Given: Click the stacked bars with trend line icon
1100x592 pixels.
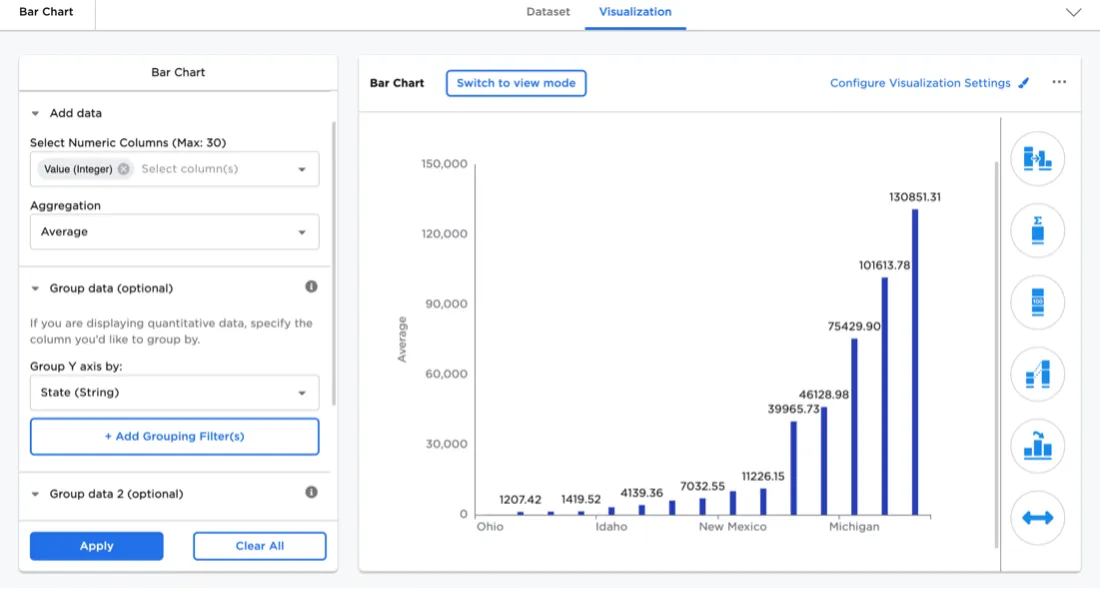Looking at the screenshot, I should pos(1037,374).
